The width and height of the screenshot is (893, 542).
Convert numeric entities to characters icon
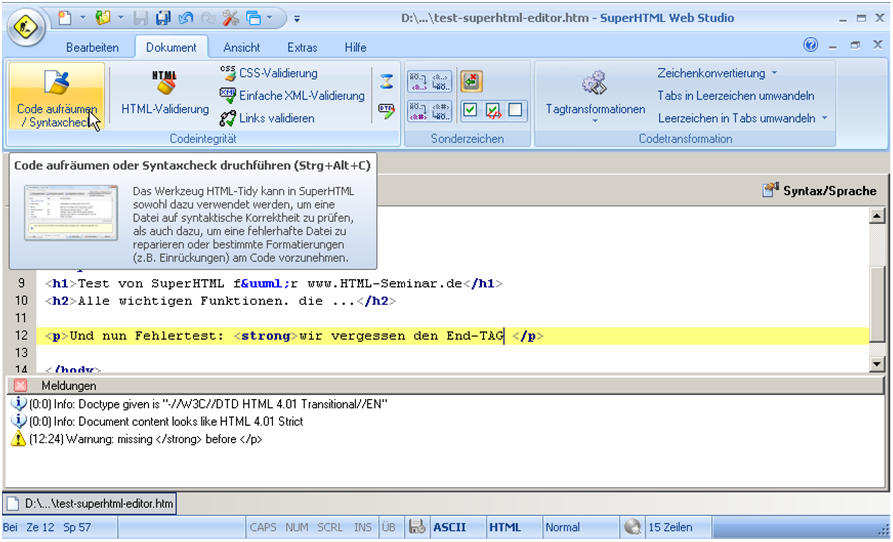coord(441,110)
